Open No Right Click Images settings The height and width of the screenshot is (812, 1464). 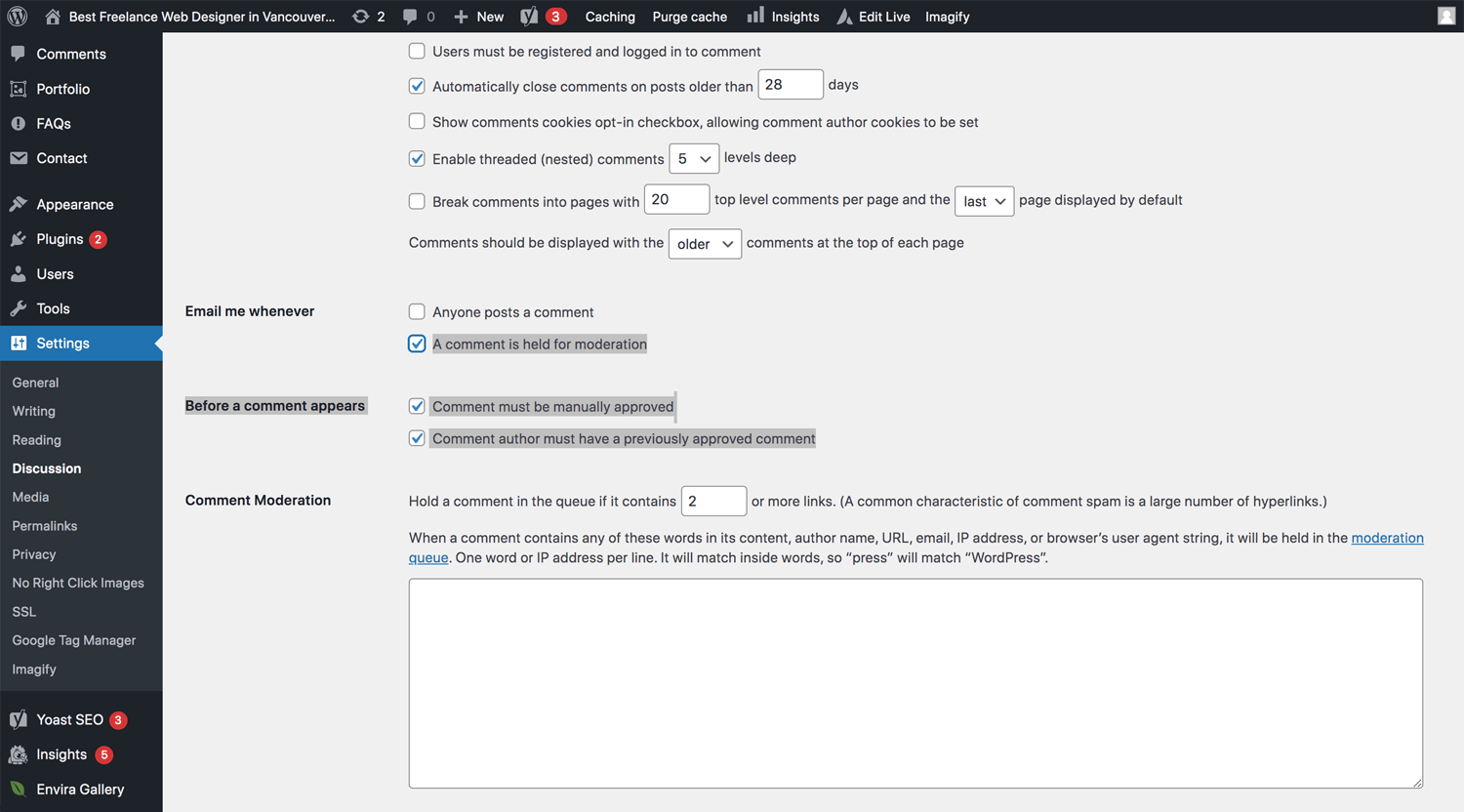point(78,583)
